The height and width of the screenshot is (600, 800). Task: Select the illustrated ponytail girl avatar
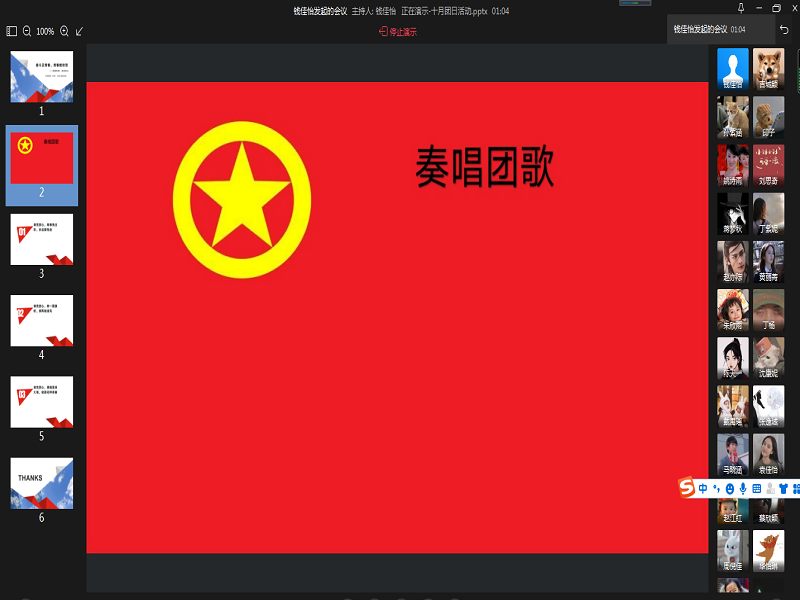click(733, 359)
